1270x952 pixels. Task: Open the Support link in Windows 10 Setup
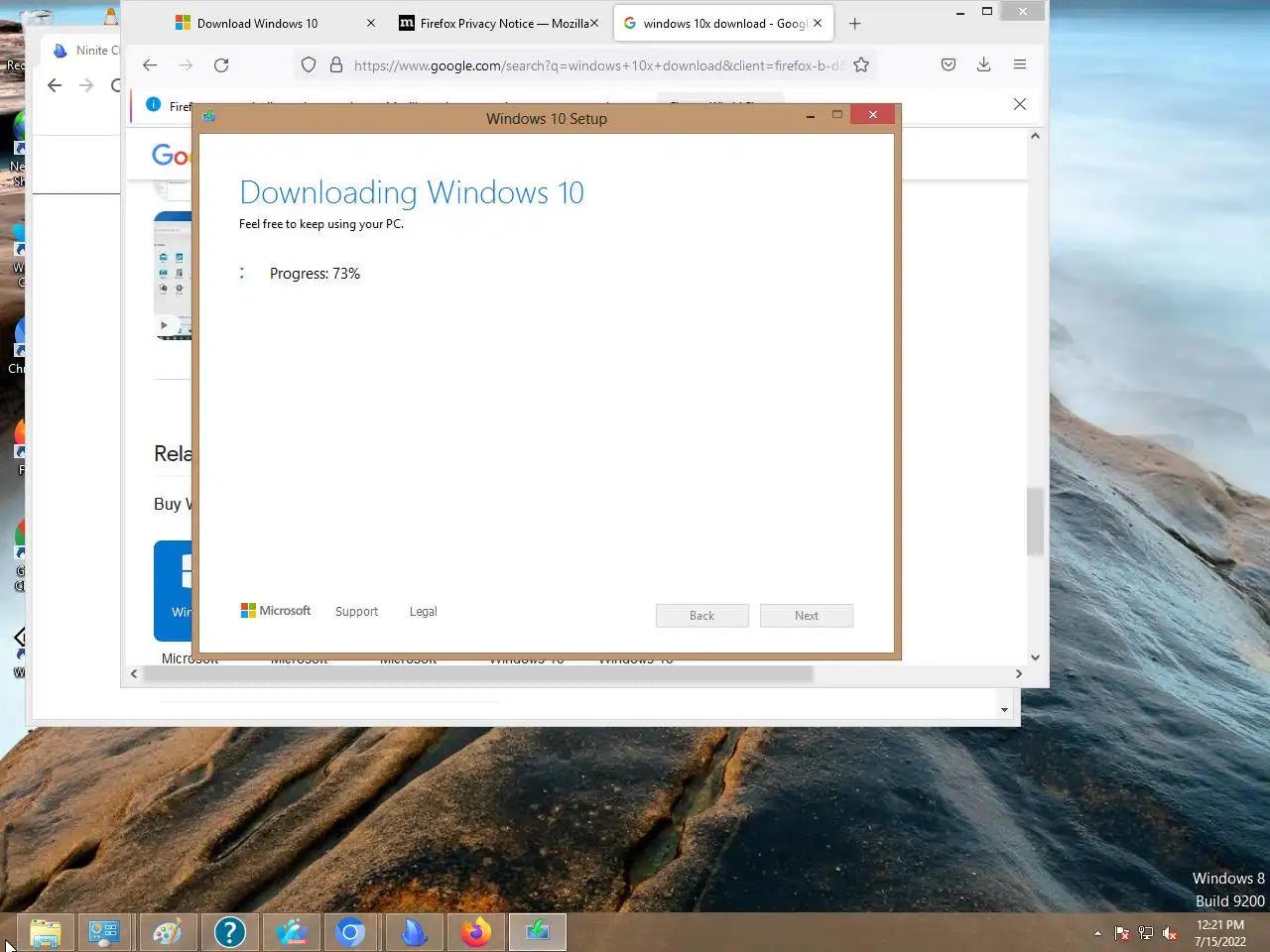[356, 612]
